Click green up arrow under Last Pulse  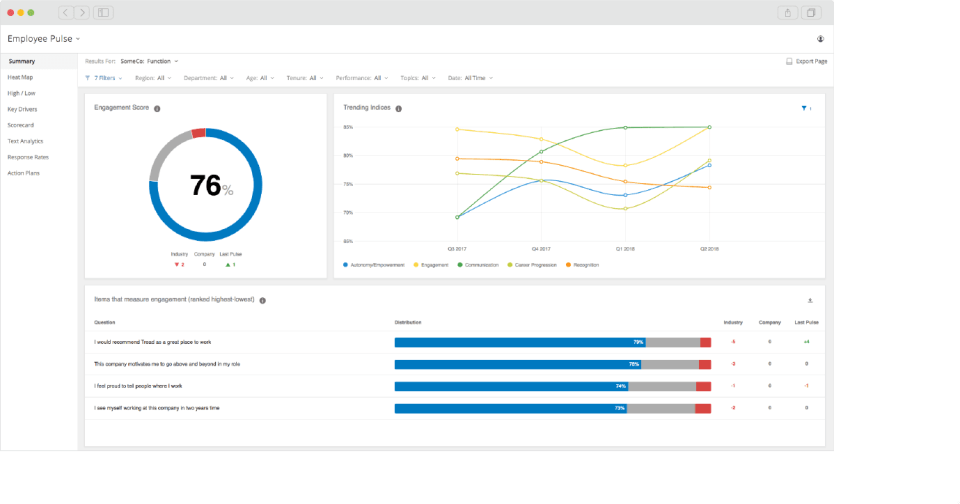click(x=228, y=265)
